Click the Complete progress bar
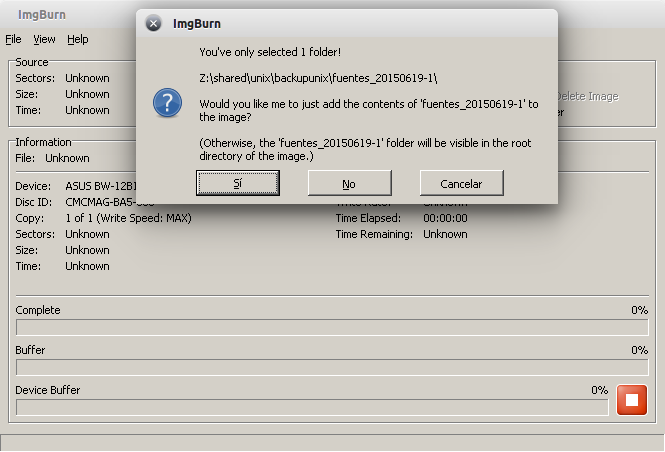The width and height of the screenshot is (665, 452). (332, 327)
